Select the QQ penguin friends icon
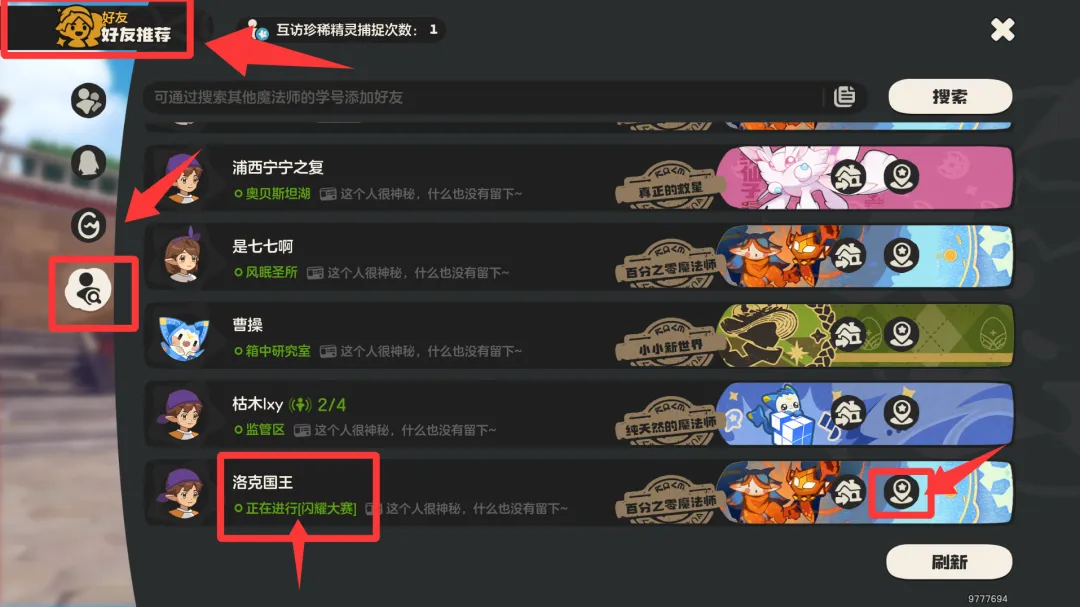1080x607 pixels. pos(88,163)
